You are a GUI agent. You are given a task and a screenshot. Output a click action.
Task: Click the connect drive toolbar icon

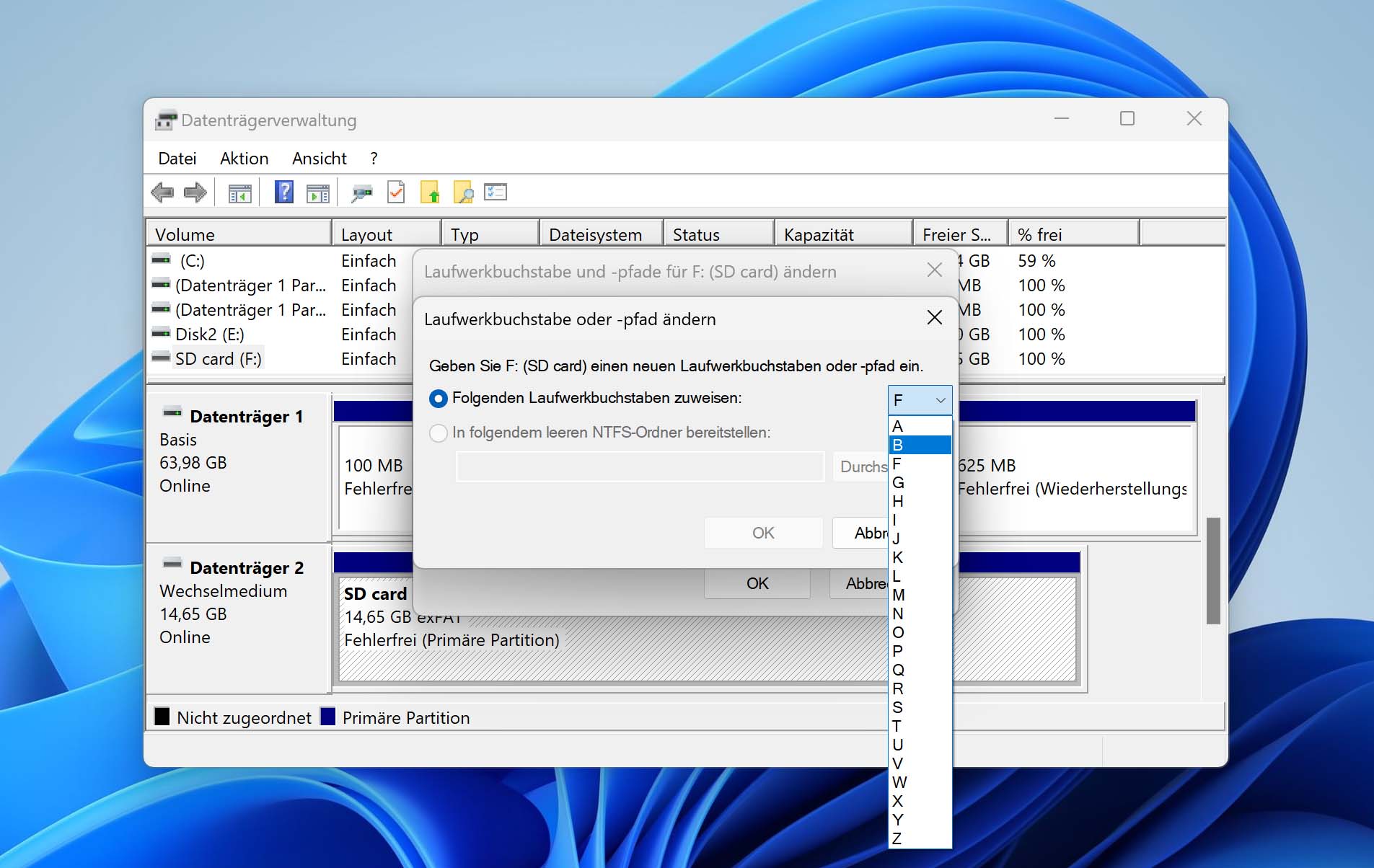pyautogui.click(x=361, y=193)
